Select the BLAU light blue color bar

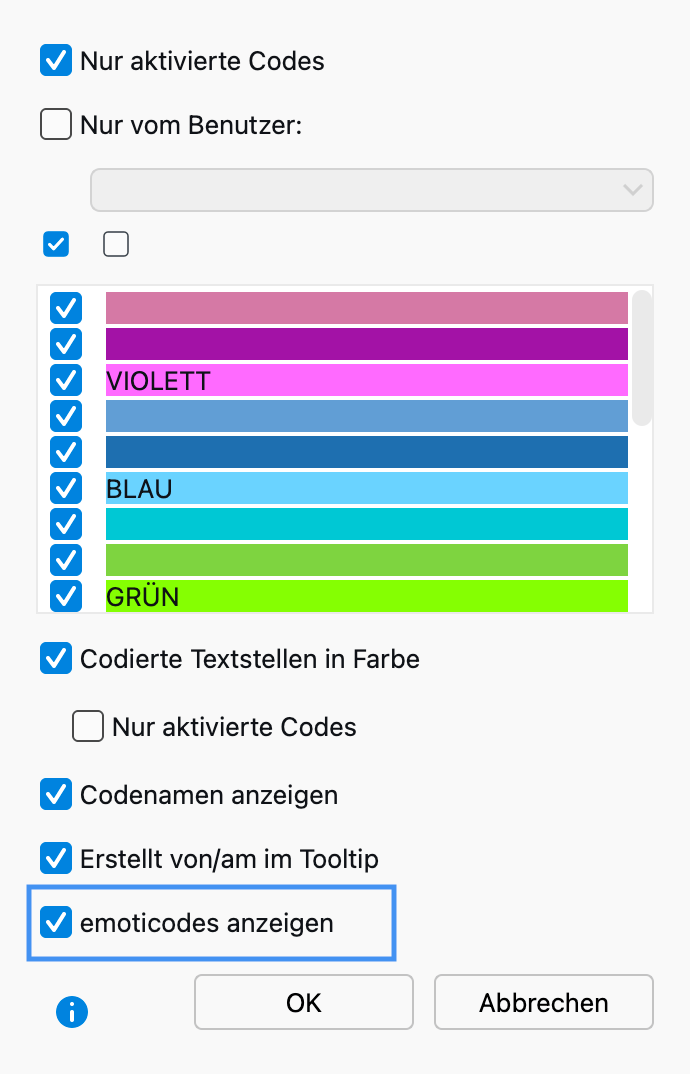[366, 488]
